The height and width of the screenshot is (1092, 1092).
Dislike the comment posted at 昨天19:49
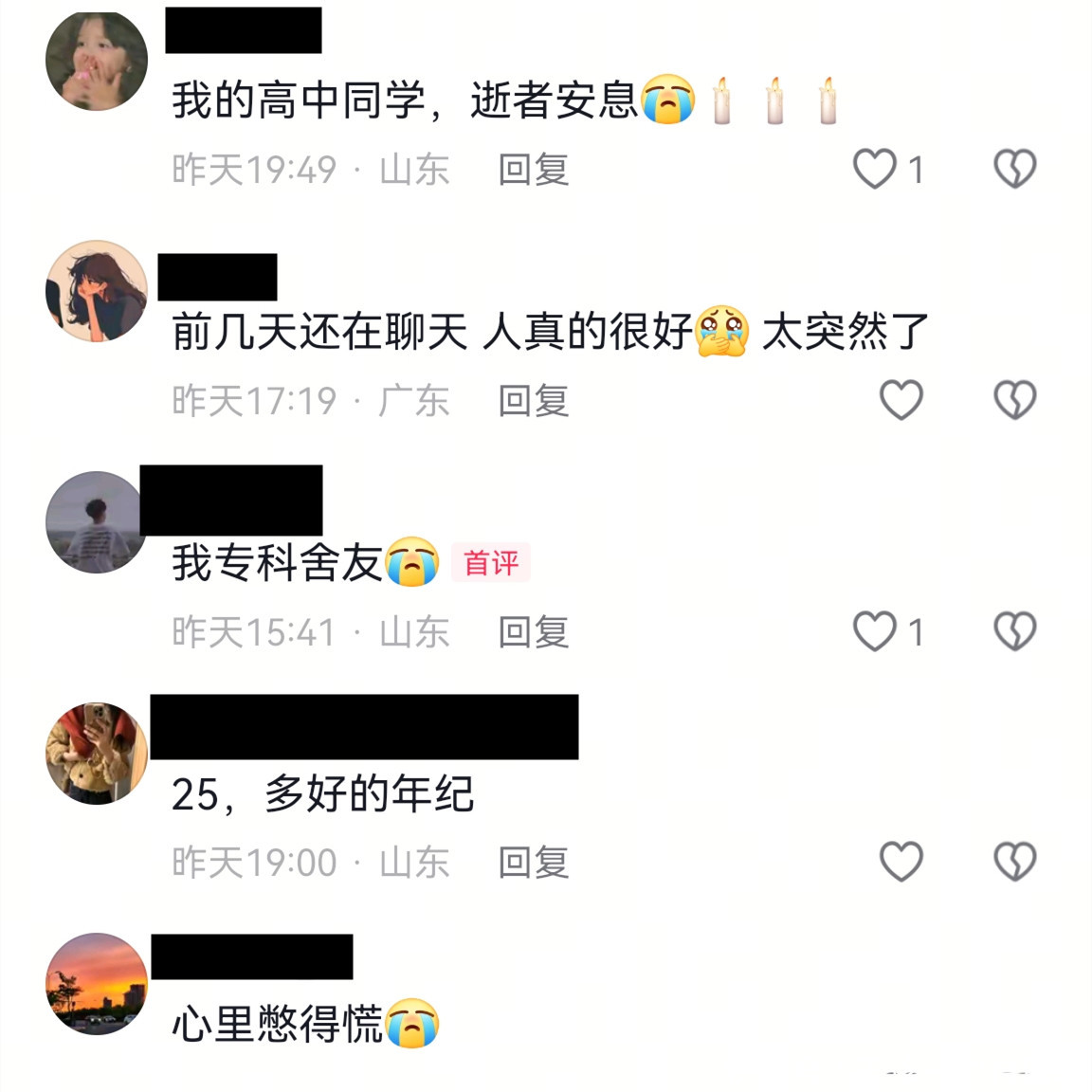pyautogui.click(x=1014, y=169)
